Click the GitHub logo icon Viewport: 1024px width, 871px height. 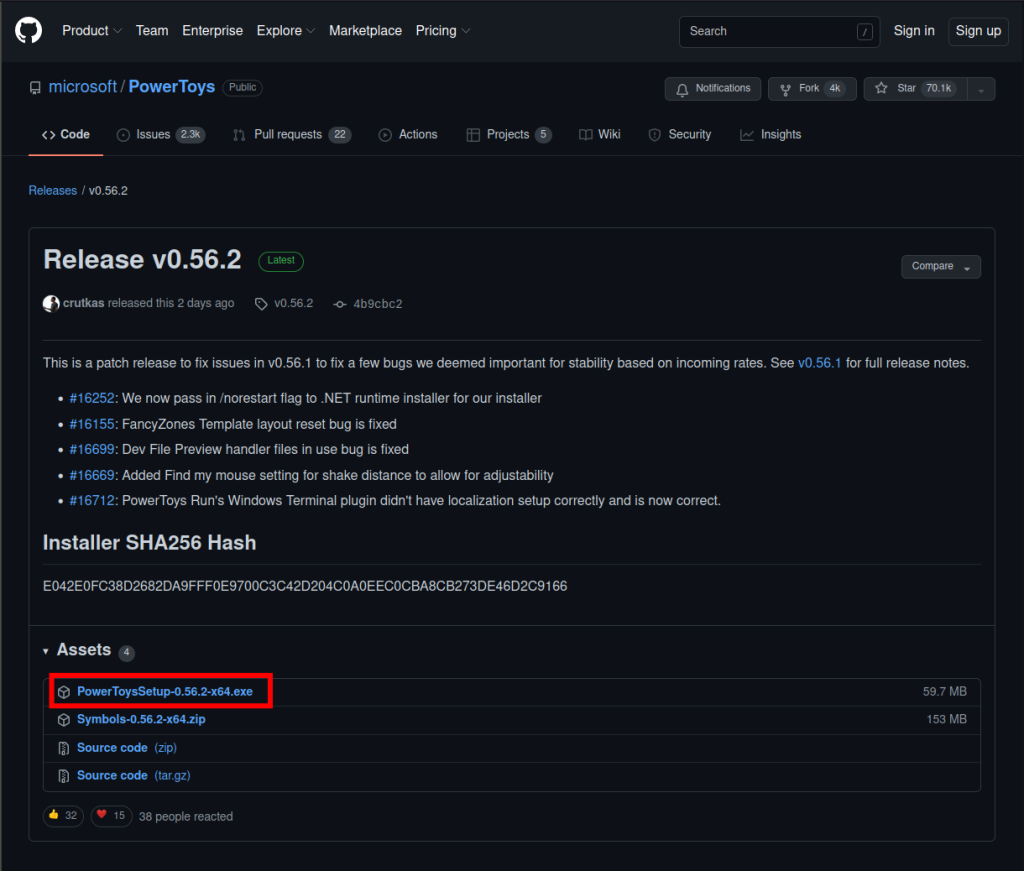28,31
